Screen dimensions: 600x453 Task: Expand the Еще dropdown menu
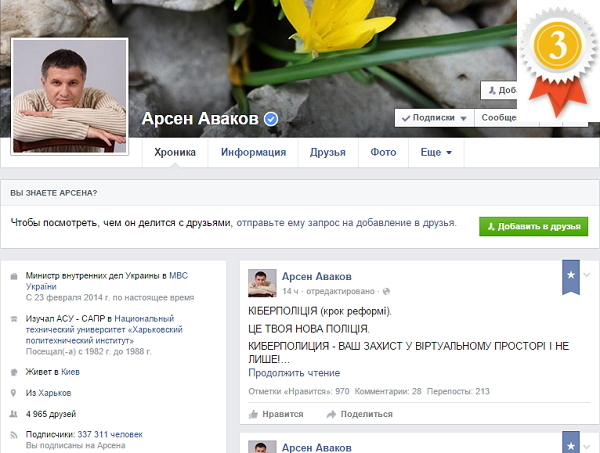pos(436,152)
